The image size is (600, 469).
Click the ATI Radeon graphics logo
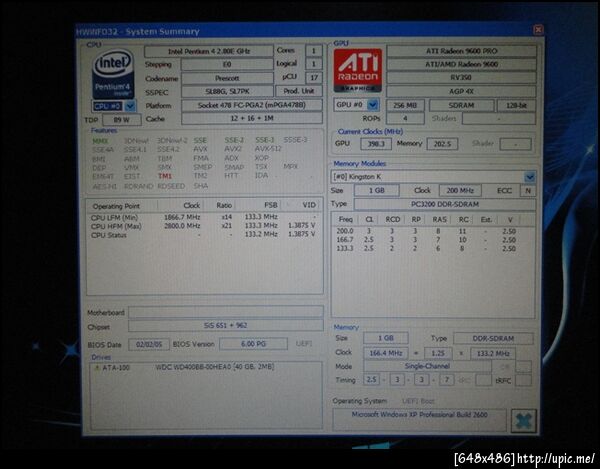click(358, 70)
